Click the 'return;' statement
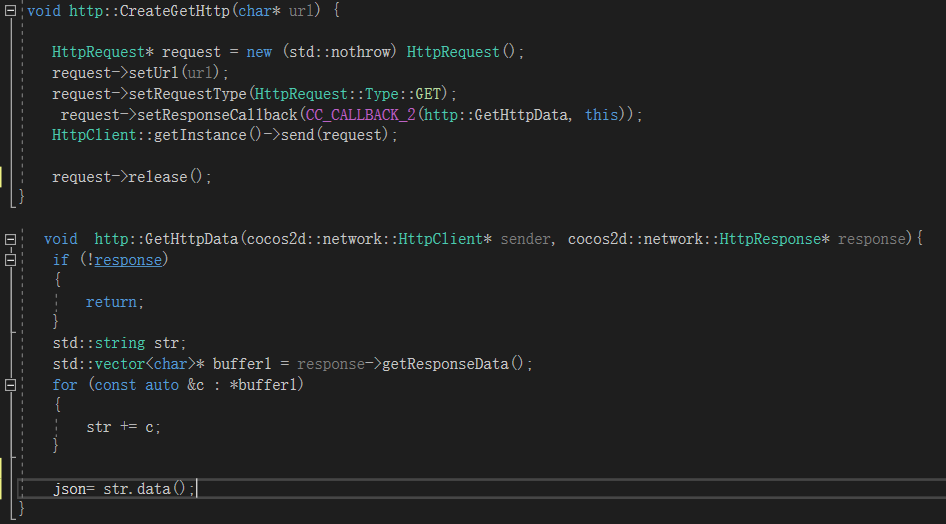This screenshot has width=946, height=524. point(115,301)
